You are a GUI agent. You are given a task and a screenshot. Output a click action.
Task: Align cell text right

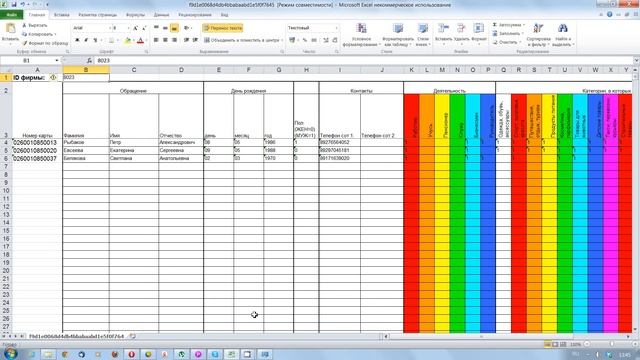(x=174, y=40)
